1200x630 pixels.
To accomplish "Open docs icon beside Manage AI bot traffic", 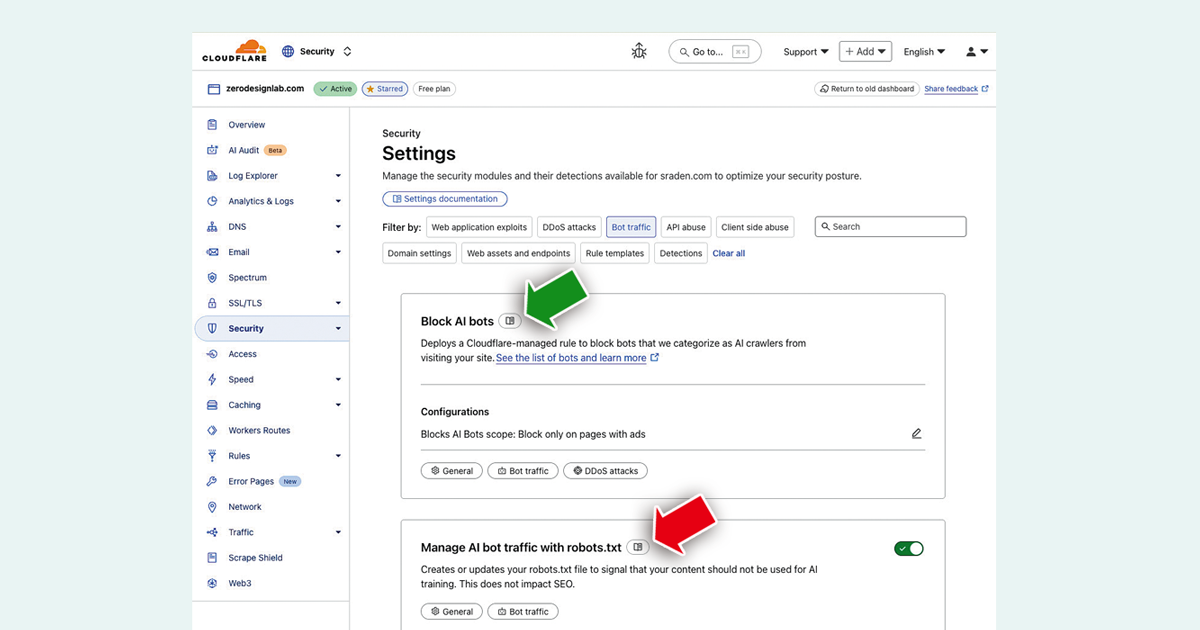I will click(638, 547).
